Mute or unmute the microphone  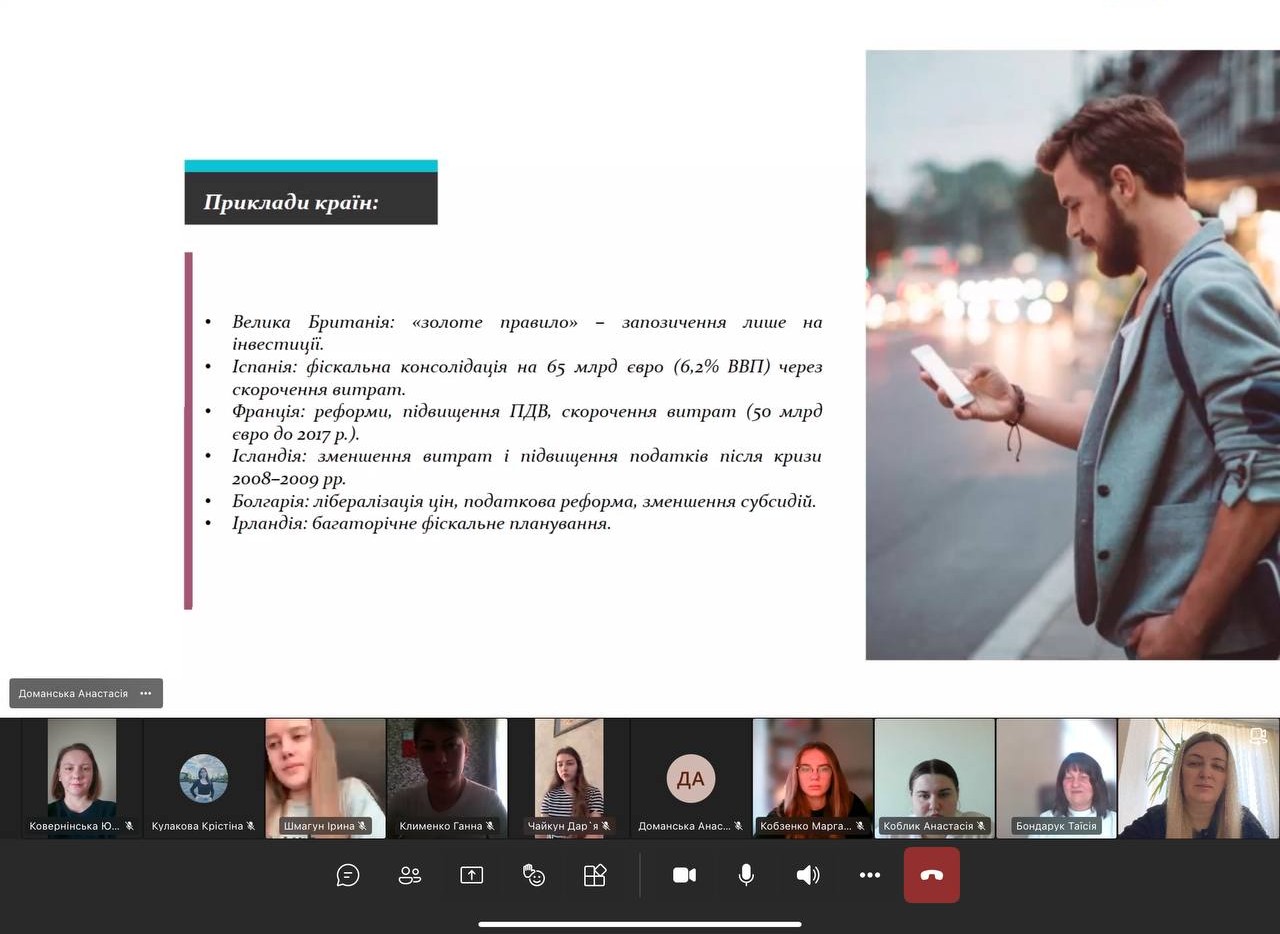click(746, 875)
